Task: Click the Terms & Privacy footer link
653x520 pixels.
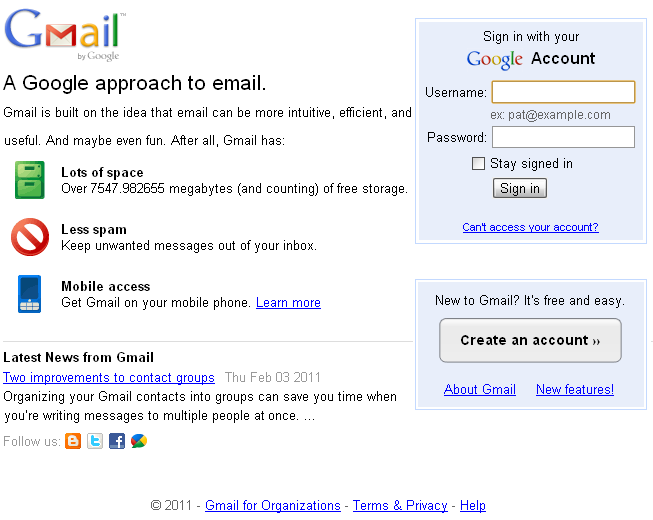Action: pyautogui.click(x=400, y=506)
